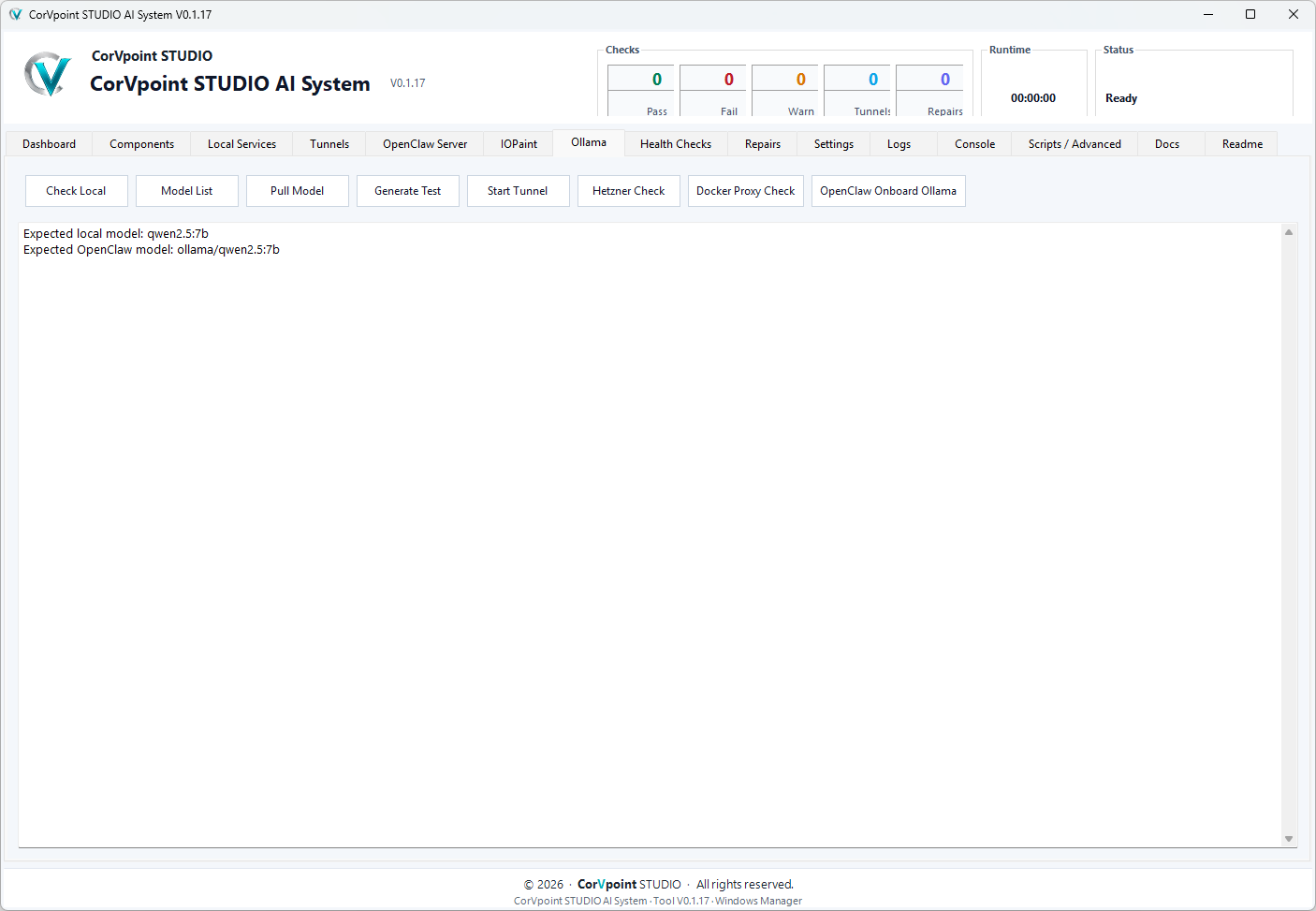Screen dimensions: 1316x911
Task: Open the Scripts / Advanced tab
Action: pyautogui.click(x=1075, y=144)
